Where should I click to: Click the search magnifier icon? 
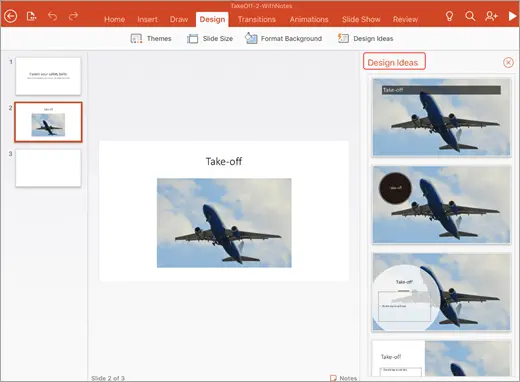point(470,16)
